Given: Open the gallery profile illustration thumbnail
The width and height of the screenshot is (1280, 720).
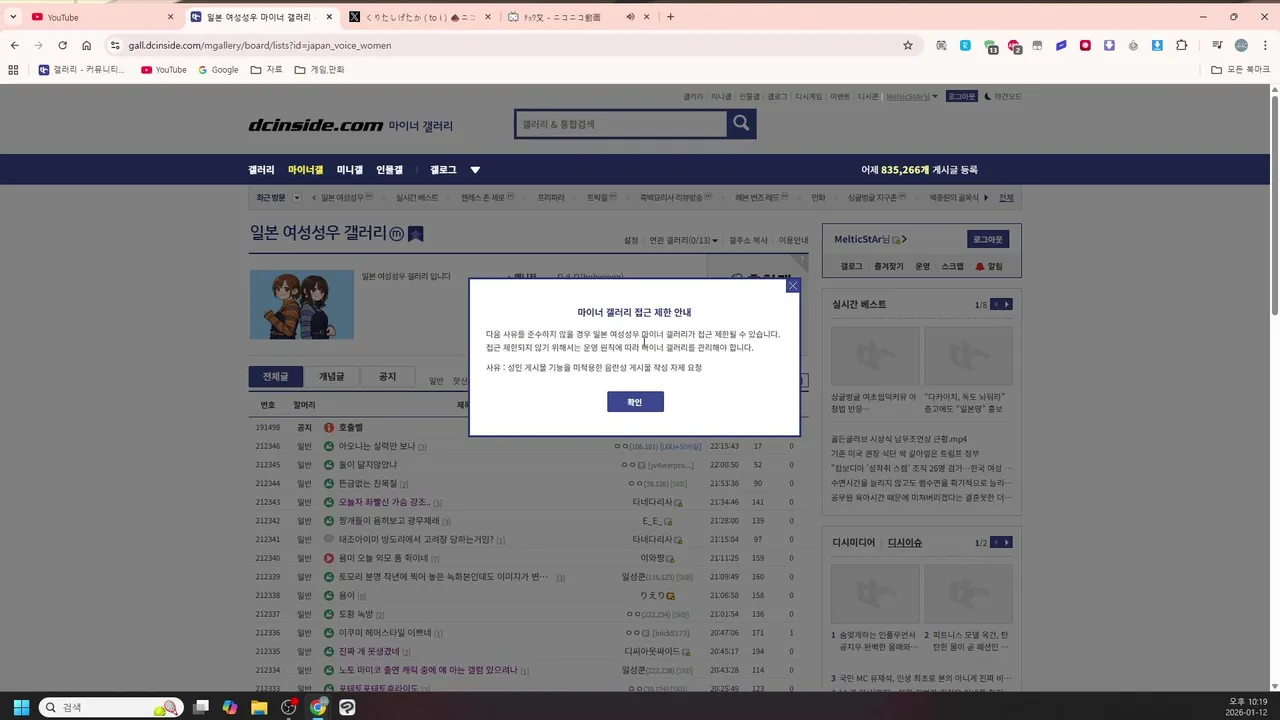Looking at the screenshot, I should (302, 304).
